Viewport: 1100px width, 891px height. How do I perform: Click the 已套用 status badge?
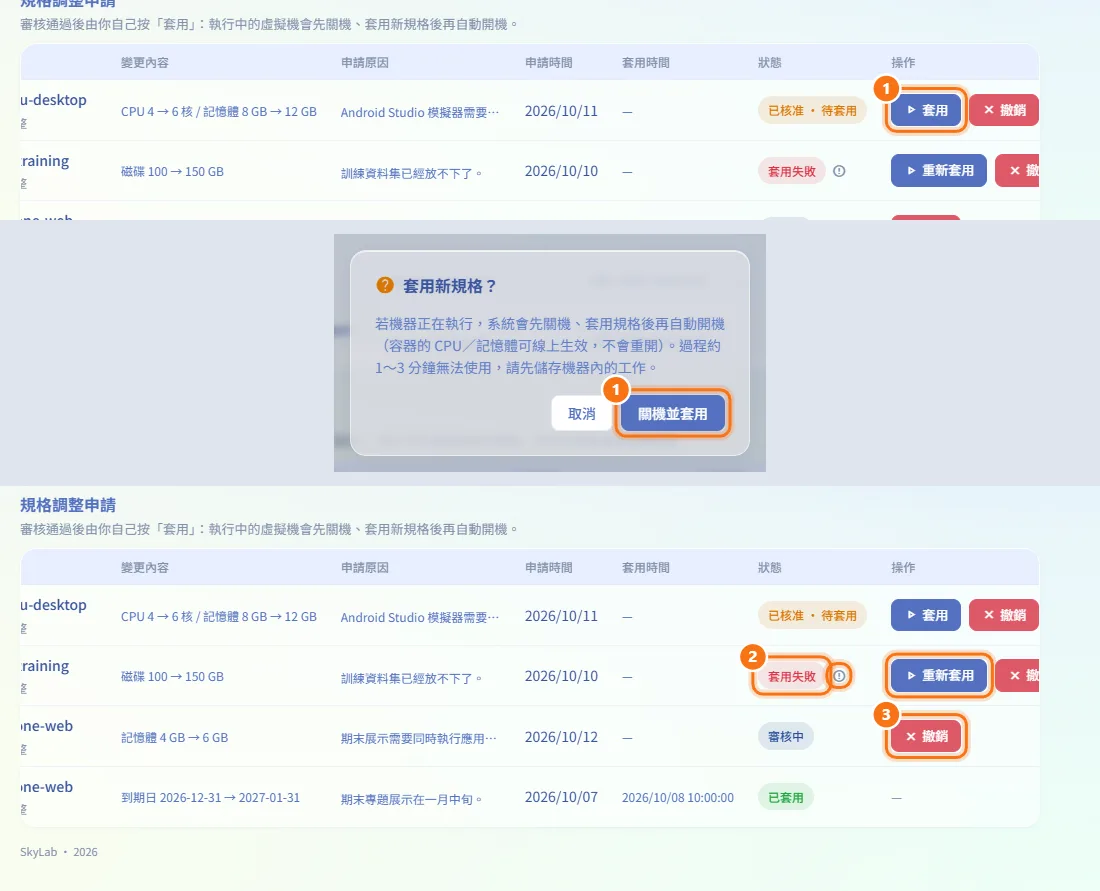[786, 798]
